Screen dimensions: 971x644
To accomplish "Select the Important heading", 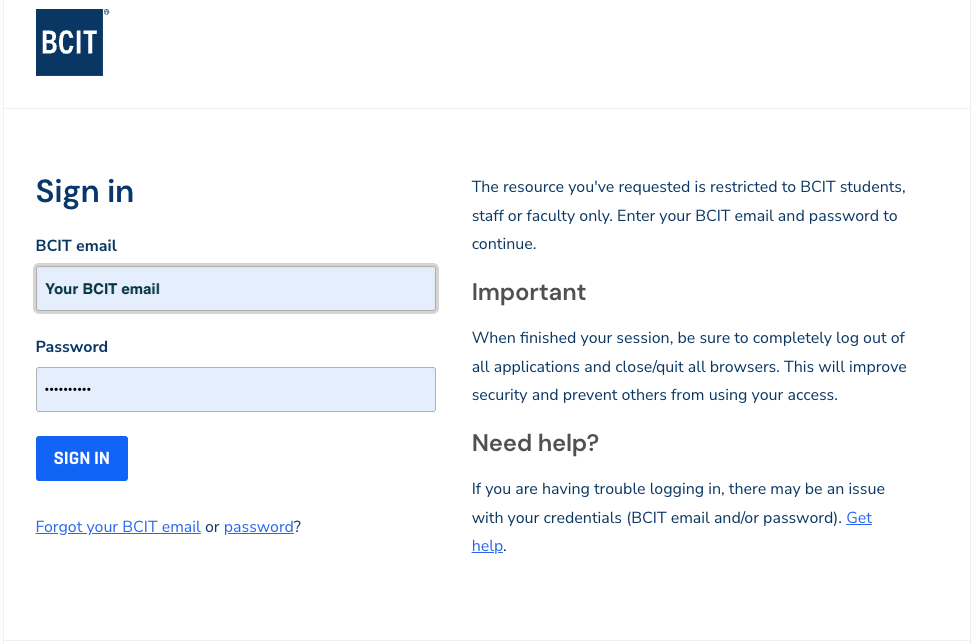I will pos(528,292).
